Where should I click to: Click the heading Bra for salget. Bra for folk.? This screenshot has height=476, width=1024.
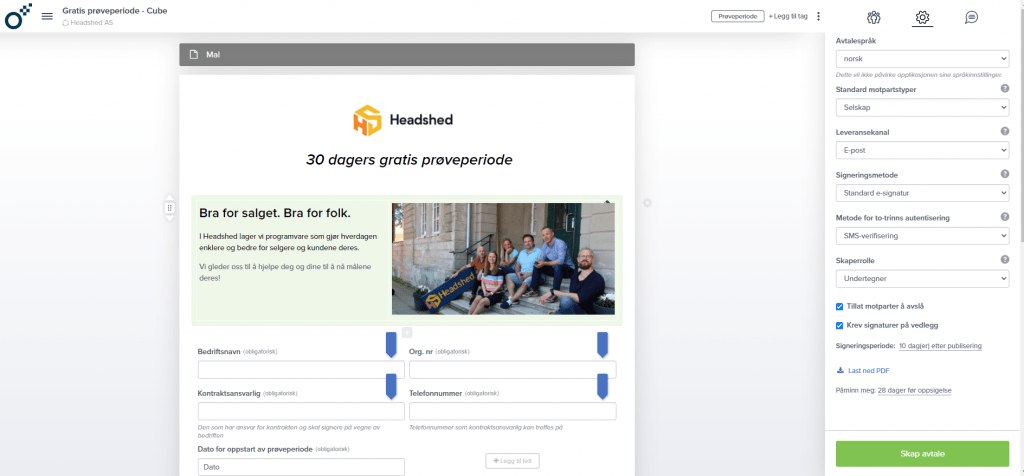coord(275,214)
